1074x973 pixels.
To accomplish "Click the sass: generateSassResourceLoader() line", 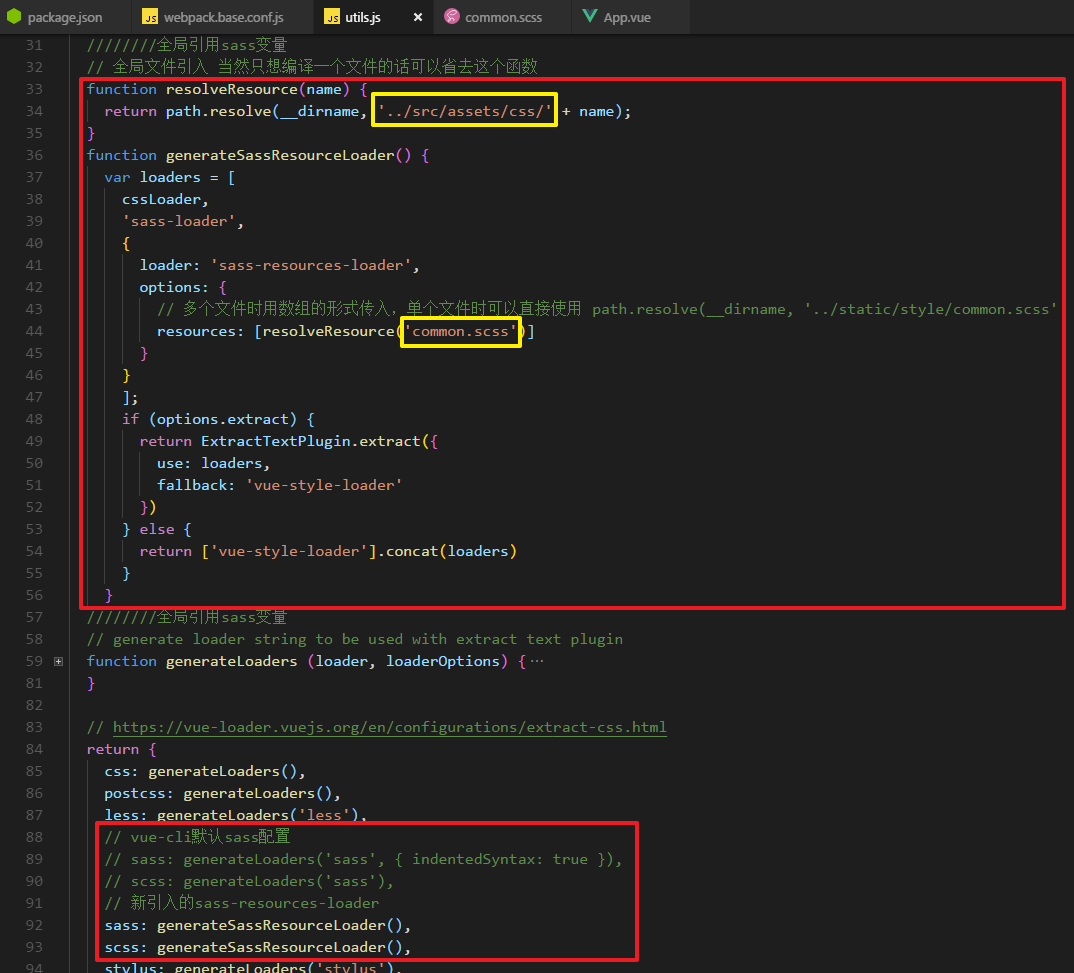I will (x=258, y=925).
